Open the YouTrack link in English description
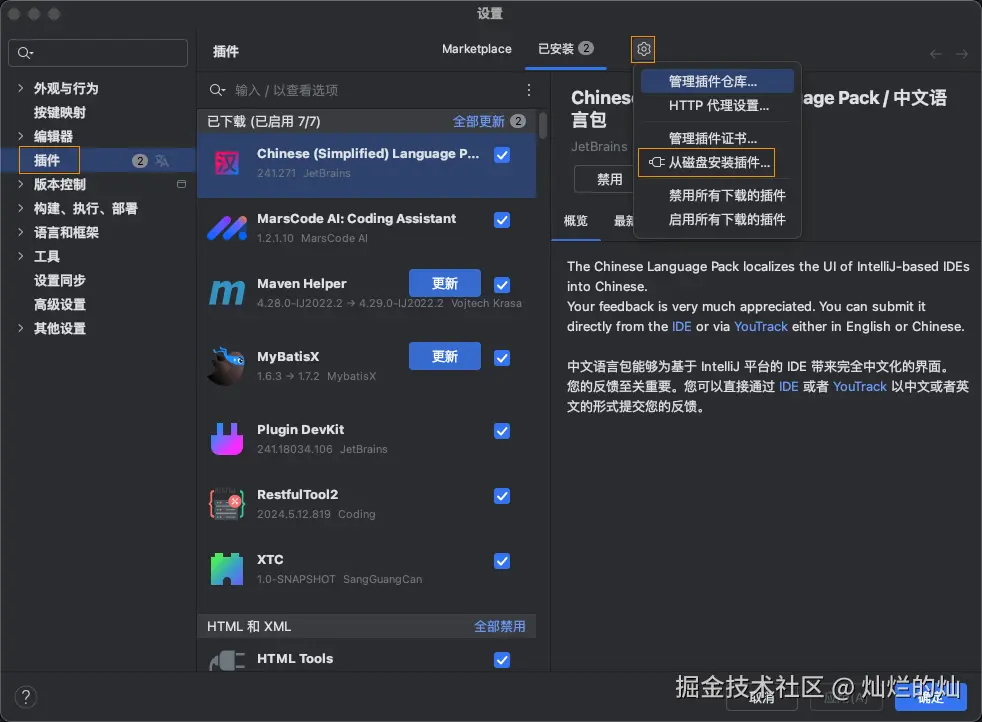Viewport: 982px width, 722px height. [760, 326]
